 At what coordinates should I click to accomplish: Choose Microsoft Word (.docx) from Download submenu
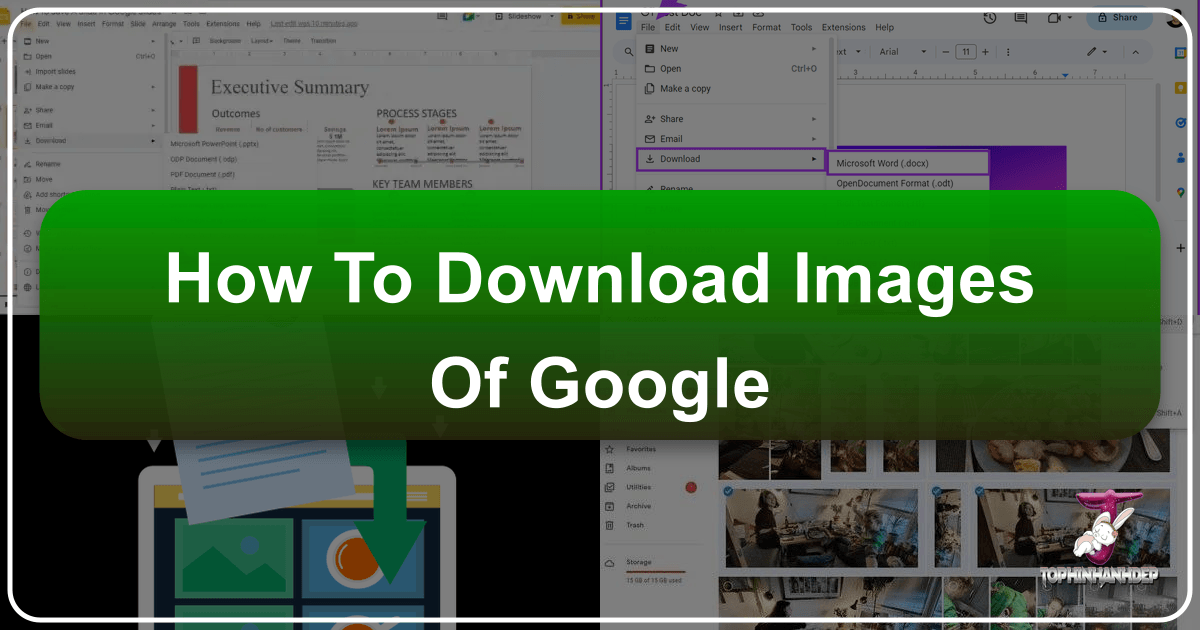pos(908,162)
